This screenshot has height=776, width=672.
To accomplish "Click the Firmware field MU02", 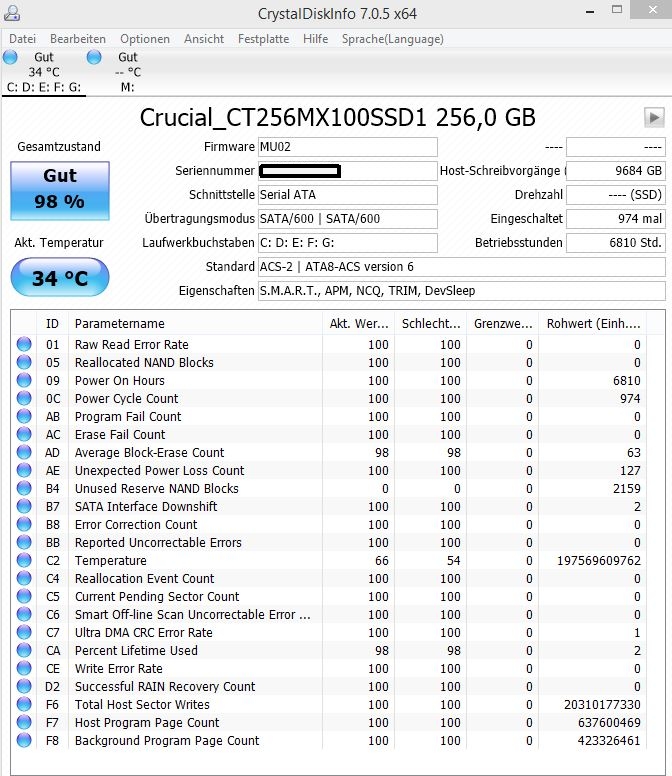I will 348,147.
